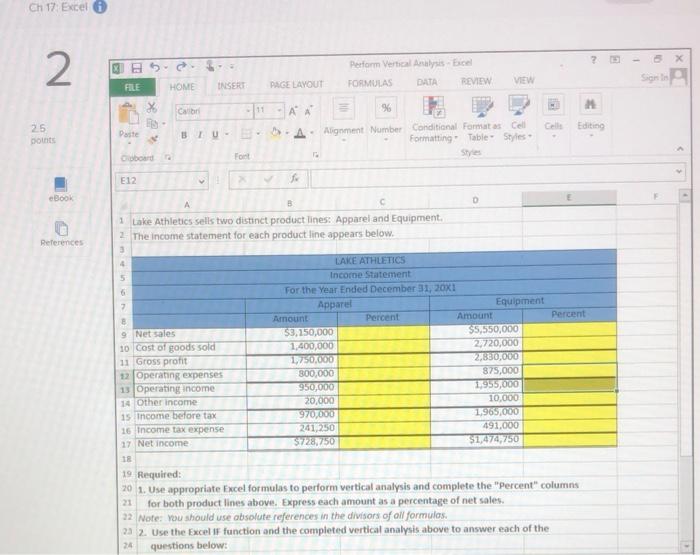This screenshot has height=555, width=700.
Task: Open the Calibri font name dropdown
Action: [x=249, y=110]
